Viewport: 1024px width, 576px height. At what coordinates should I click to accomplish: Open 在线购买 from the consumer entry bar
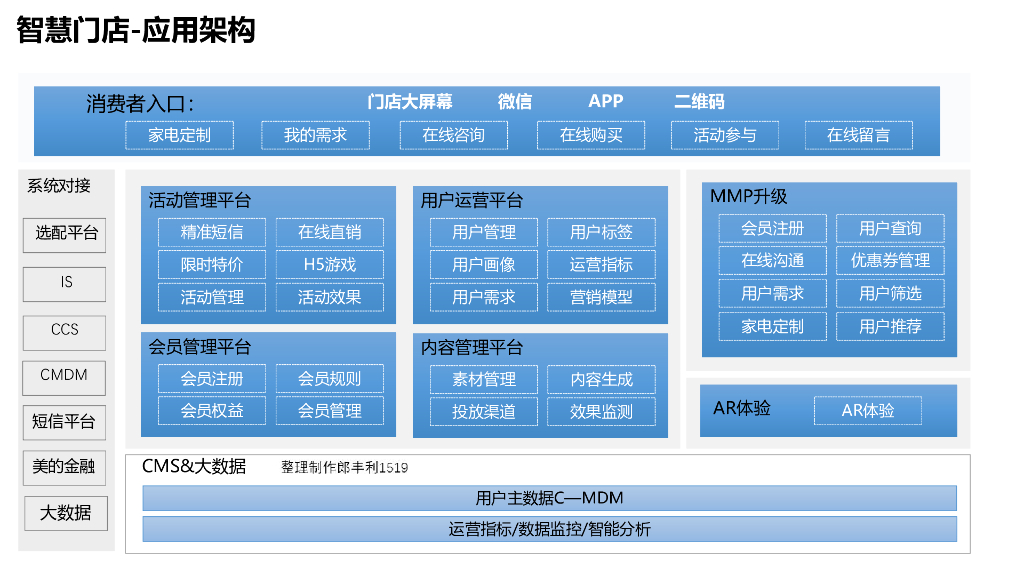(x=590, y=135)
